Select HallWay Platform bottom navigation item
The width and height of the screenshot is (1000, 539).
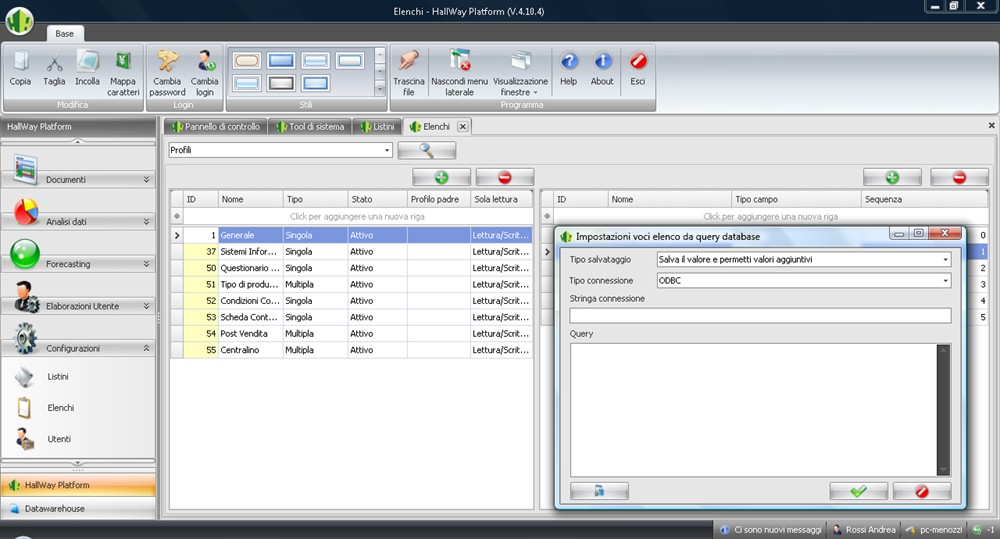(78, 485)
